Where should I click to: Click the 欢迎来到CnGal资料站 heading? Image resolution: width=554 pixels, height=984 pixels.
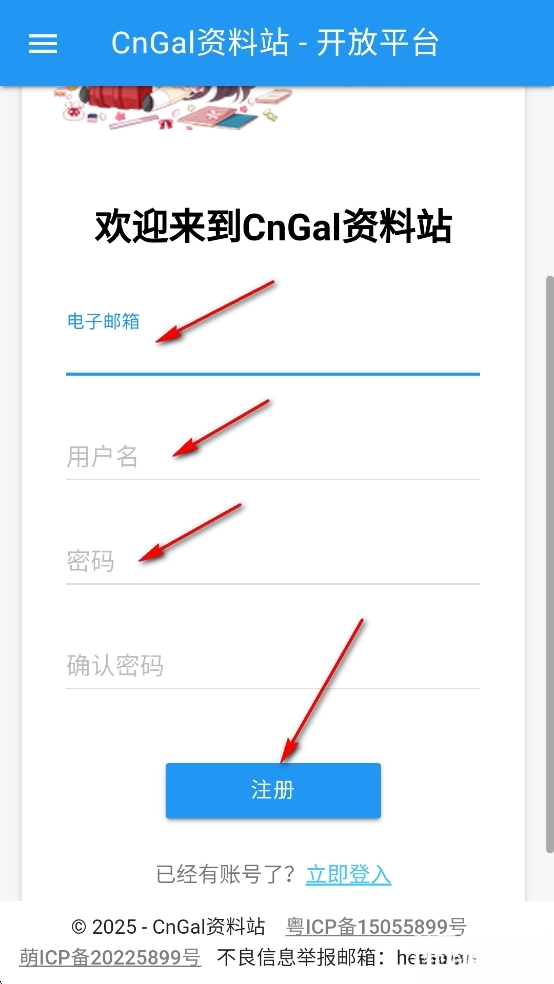pos(273,227)
